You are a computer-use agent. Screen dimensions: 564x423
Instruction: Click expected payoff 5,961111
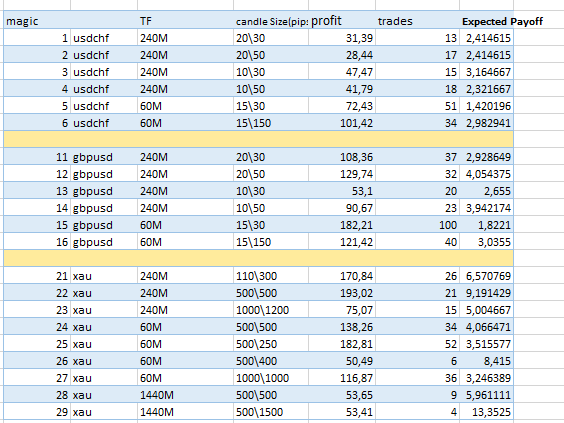click(486, 395)
